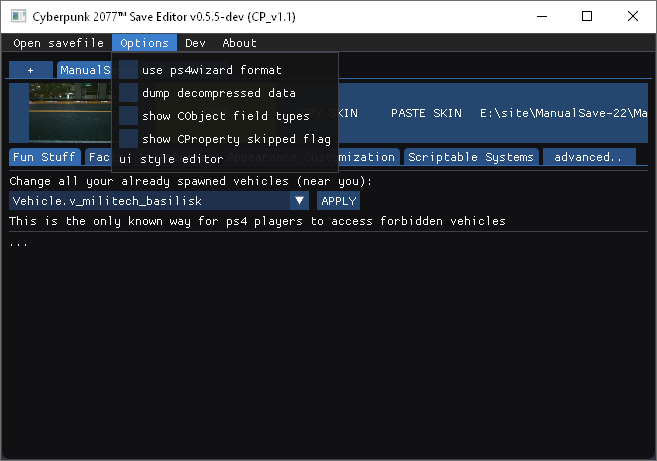Select the ManualSave tab

(x=85, y=70)
